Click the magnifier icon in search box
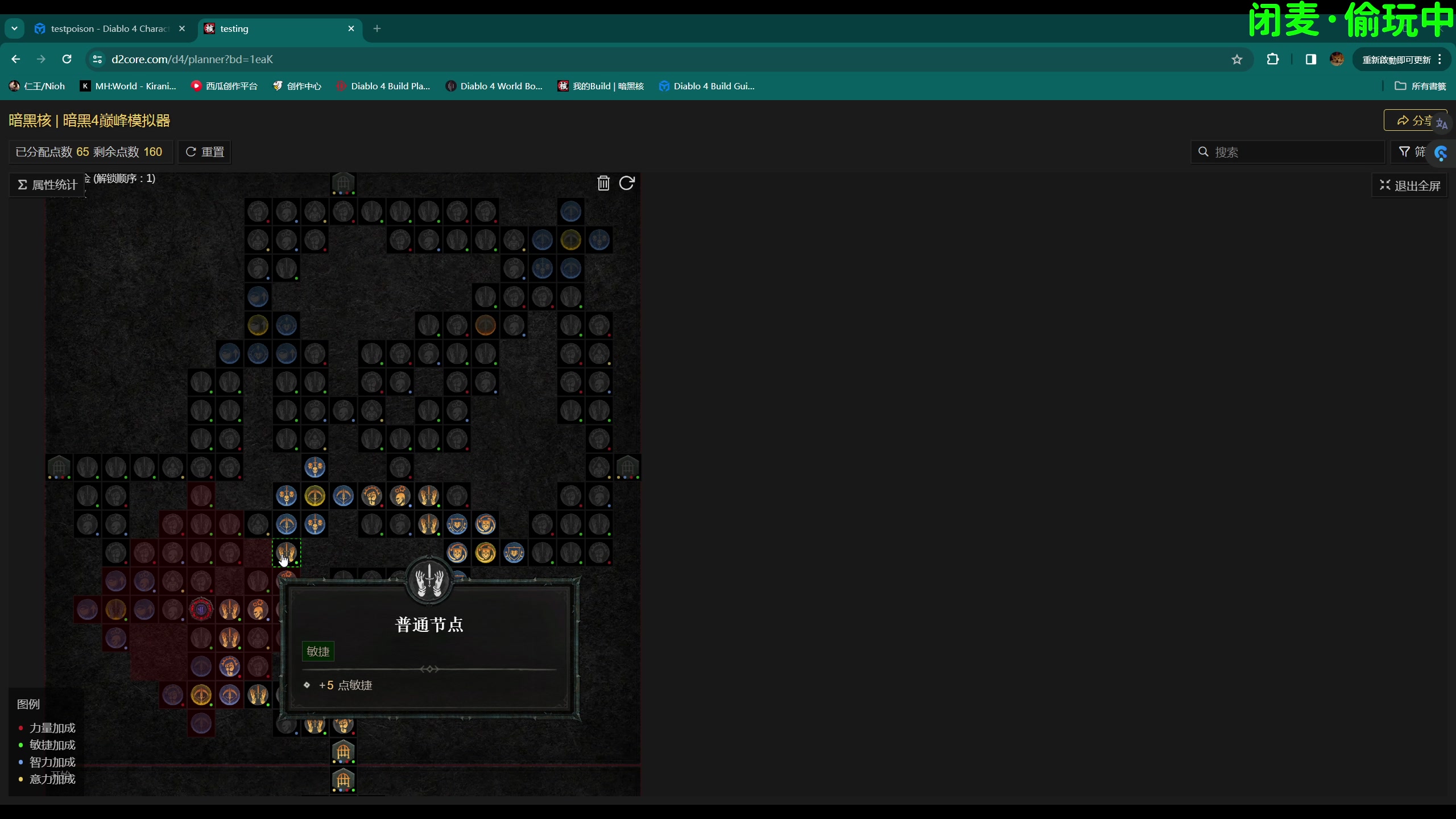1456x819 pixels. coord(1203,152)
